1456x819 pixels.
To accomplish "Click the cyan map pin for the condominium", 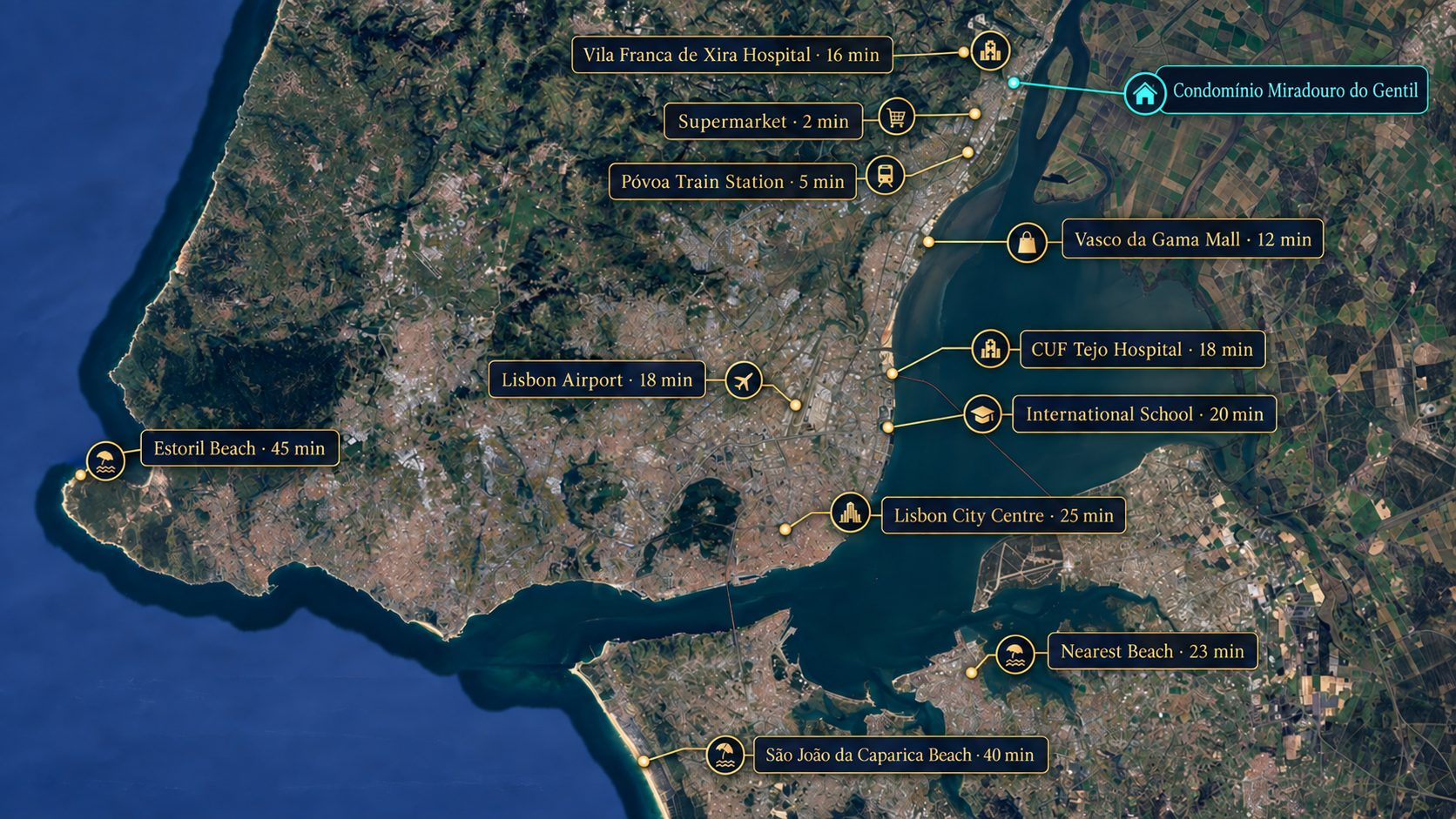I will (1014, 83).
